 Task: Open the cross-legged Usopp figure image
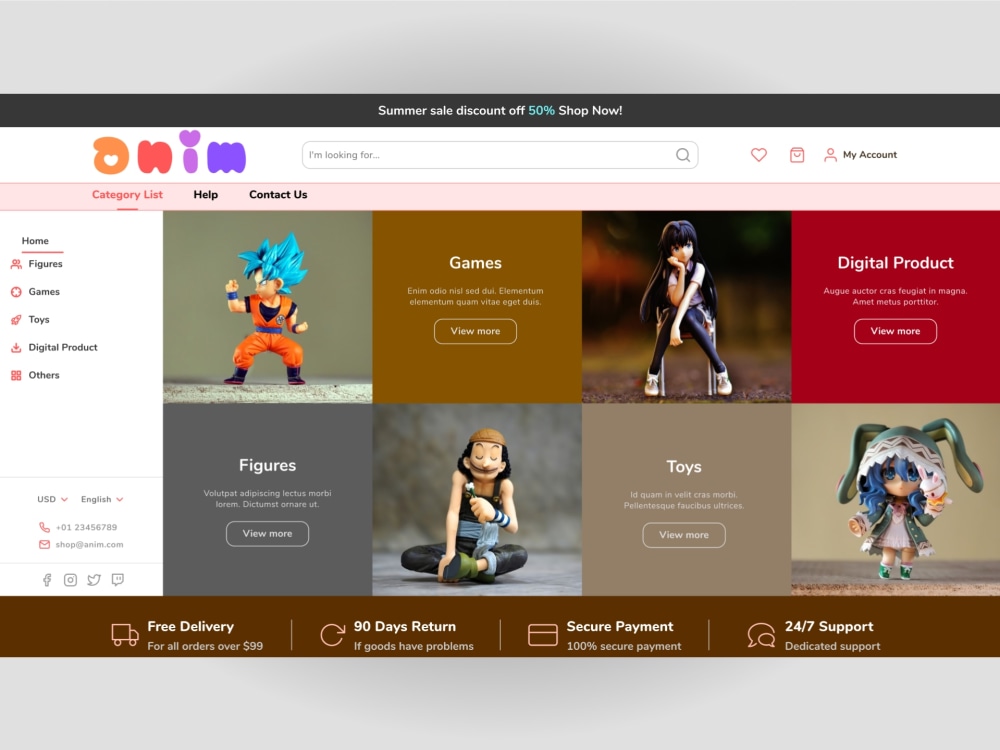(x=477, y=499)
